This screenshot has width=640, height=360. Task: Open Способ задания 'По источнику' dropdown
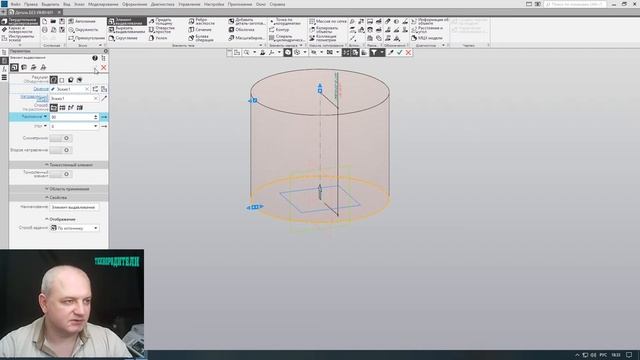(74, 228)
